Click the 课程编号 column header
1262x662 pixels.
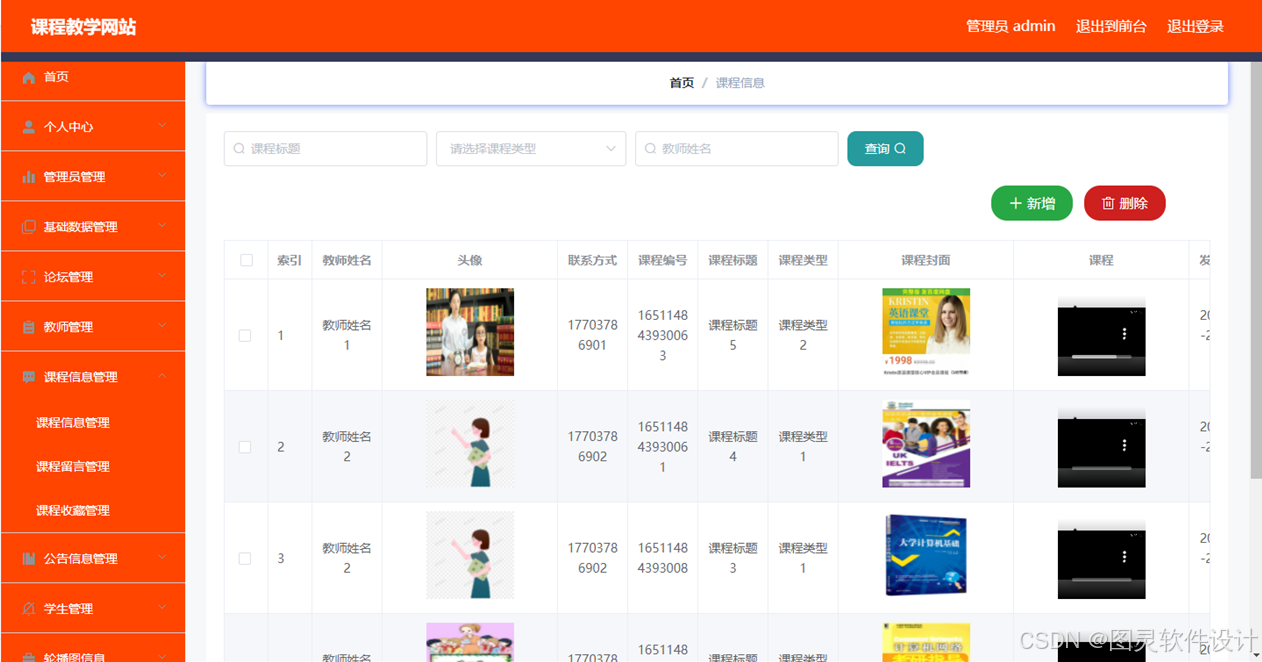pos(663,260)
